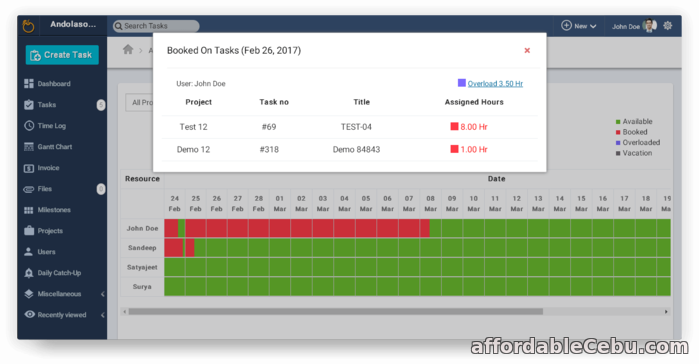Click the purple overload swatch

(x=462, y=83)
